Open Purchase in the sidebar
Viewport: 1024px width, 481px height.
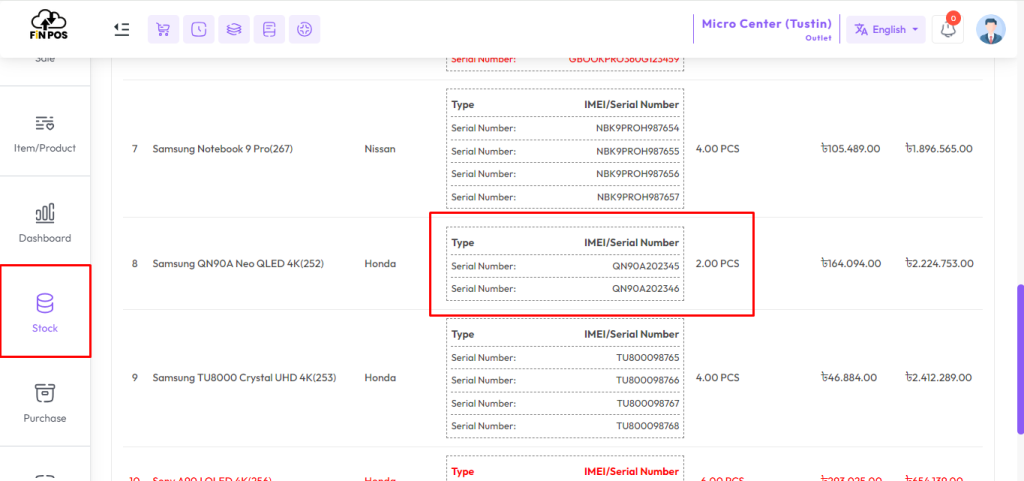45,403
